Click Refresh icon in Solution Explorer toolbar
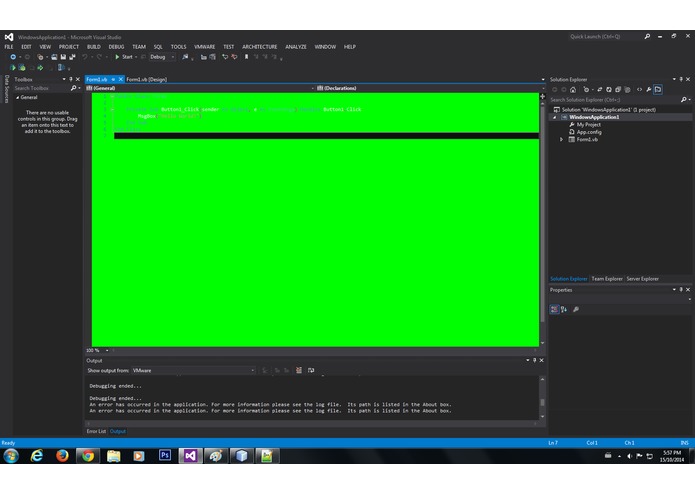695x494 pixels. pyautogui.click(x=609, y=89)
